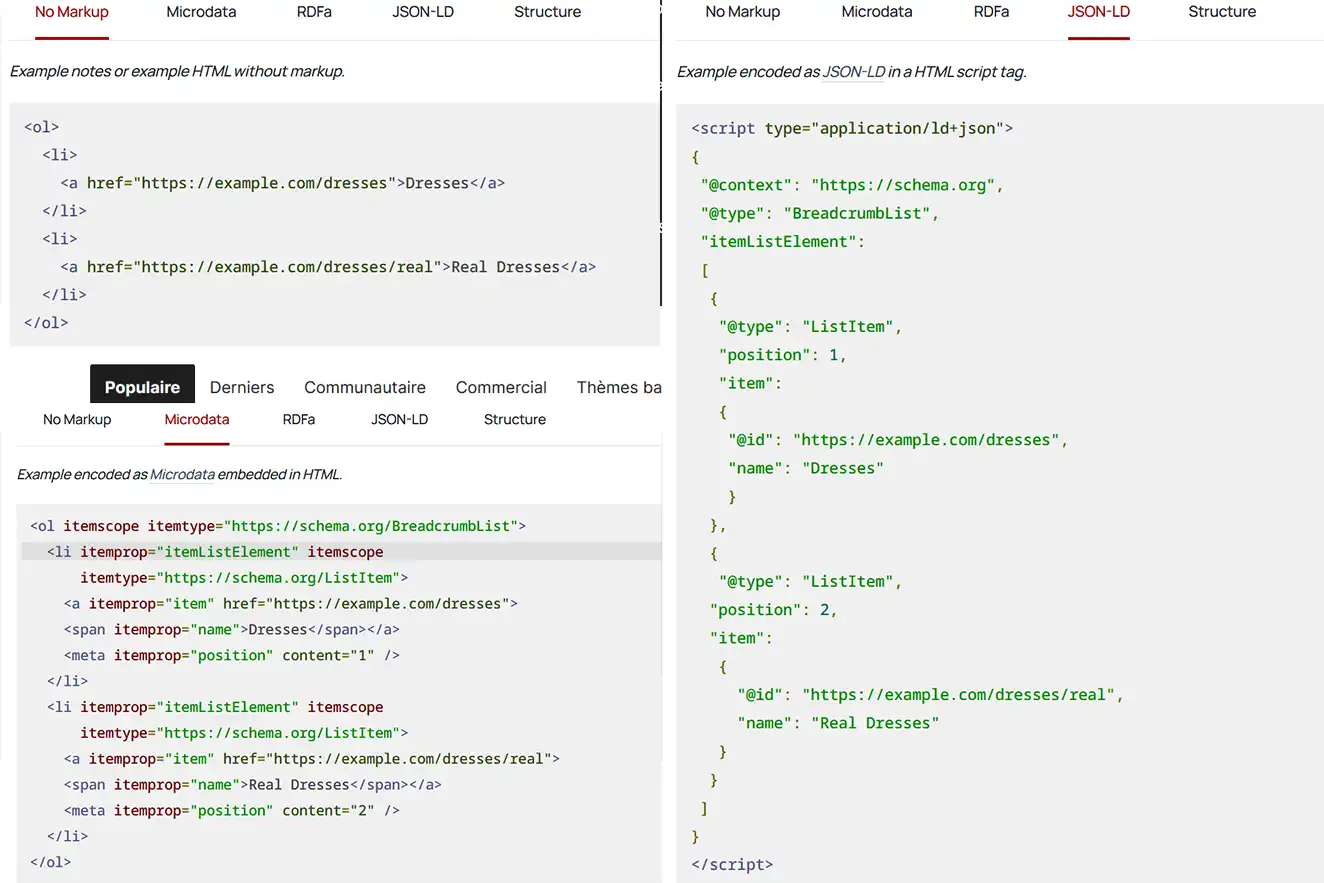Viewport: 1324px width, 883px height.
Task: Click the italic note "Example notes or example HTML without markup."
Action: coord(177,72)
